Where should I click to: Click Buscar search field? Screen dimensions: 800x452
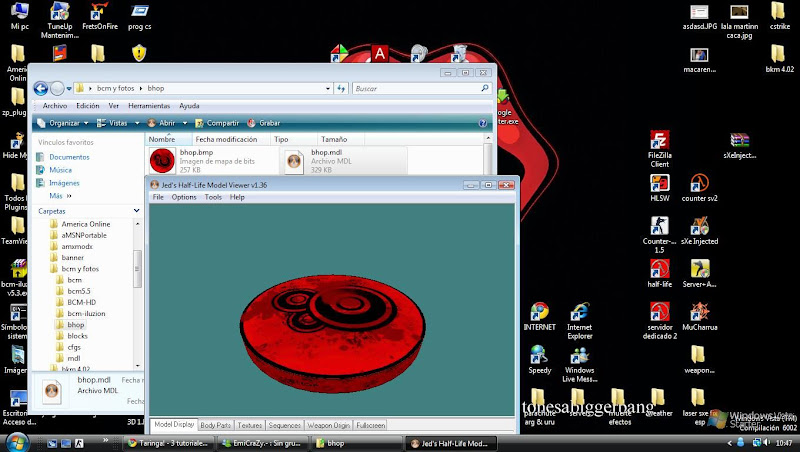coord(421,88)
